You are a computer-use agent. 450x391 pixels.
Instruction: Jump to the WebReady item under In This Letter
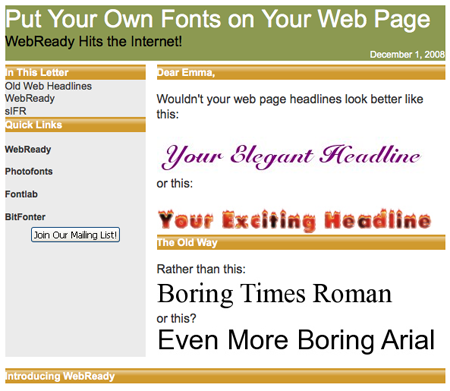tap(30, 98)
